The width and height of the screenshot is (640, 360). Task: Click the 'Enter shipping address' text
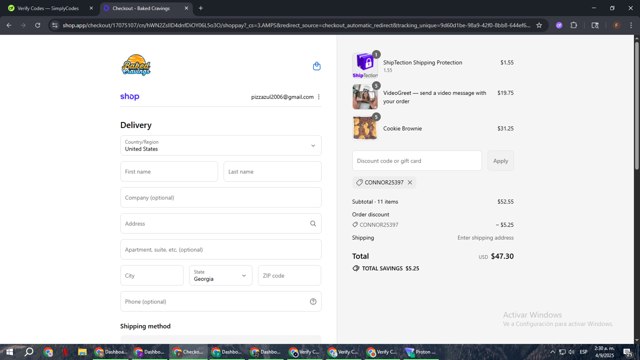tap(485, 238)
